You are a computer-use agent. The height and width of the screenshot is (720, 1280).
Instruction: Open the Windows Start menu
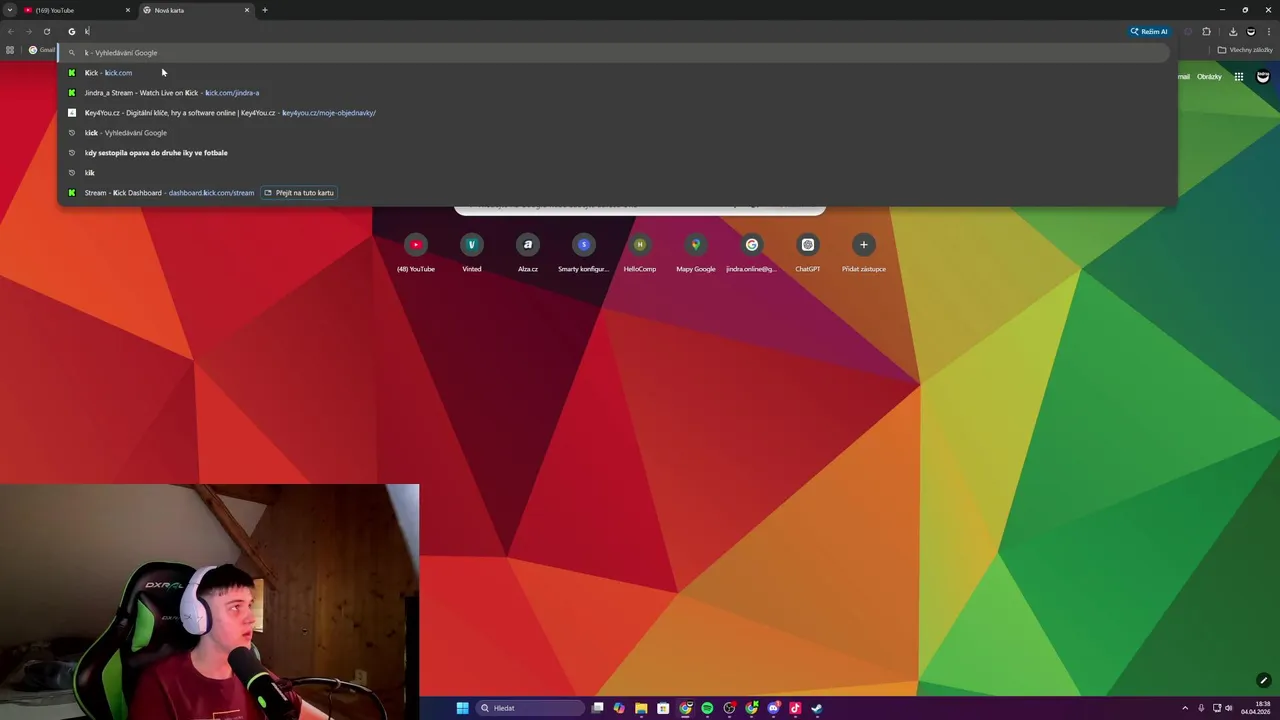[x=462, y=708]
